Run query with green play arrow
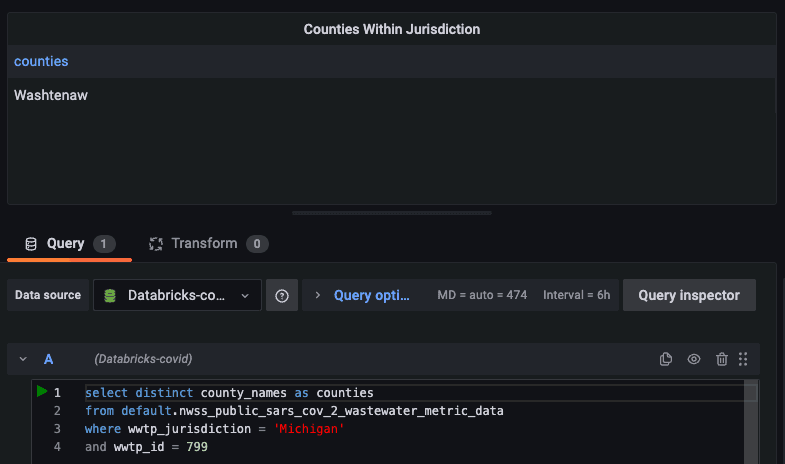This screenshot has width=785, height=464. (x=42, y=391)
